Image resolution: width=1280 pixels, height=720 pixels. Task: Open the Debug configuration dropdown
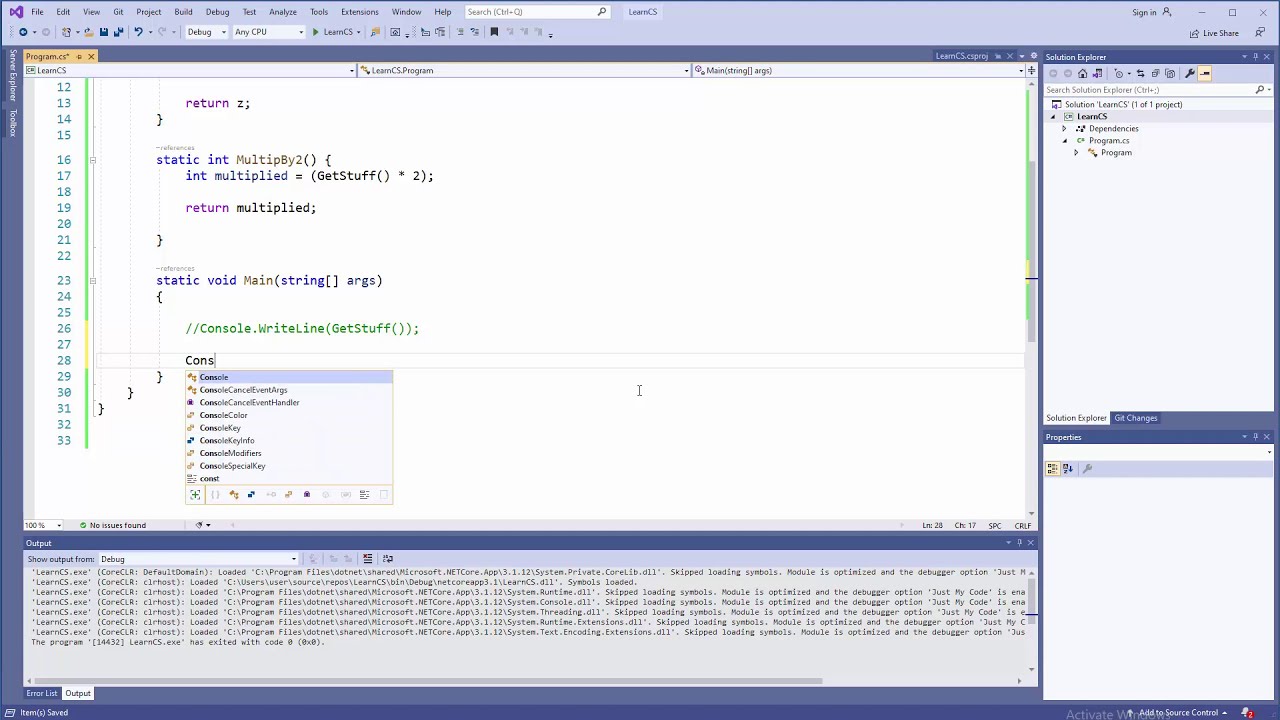coord(223,32)
